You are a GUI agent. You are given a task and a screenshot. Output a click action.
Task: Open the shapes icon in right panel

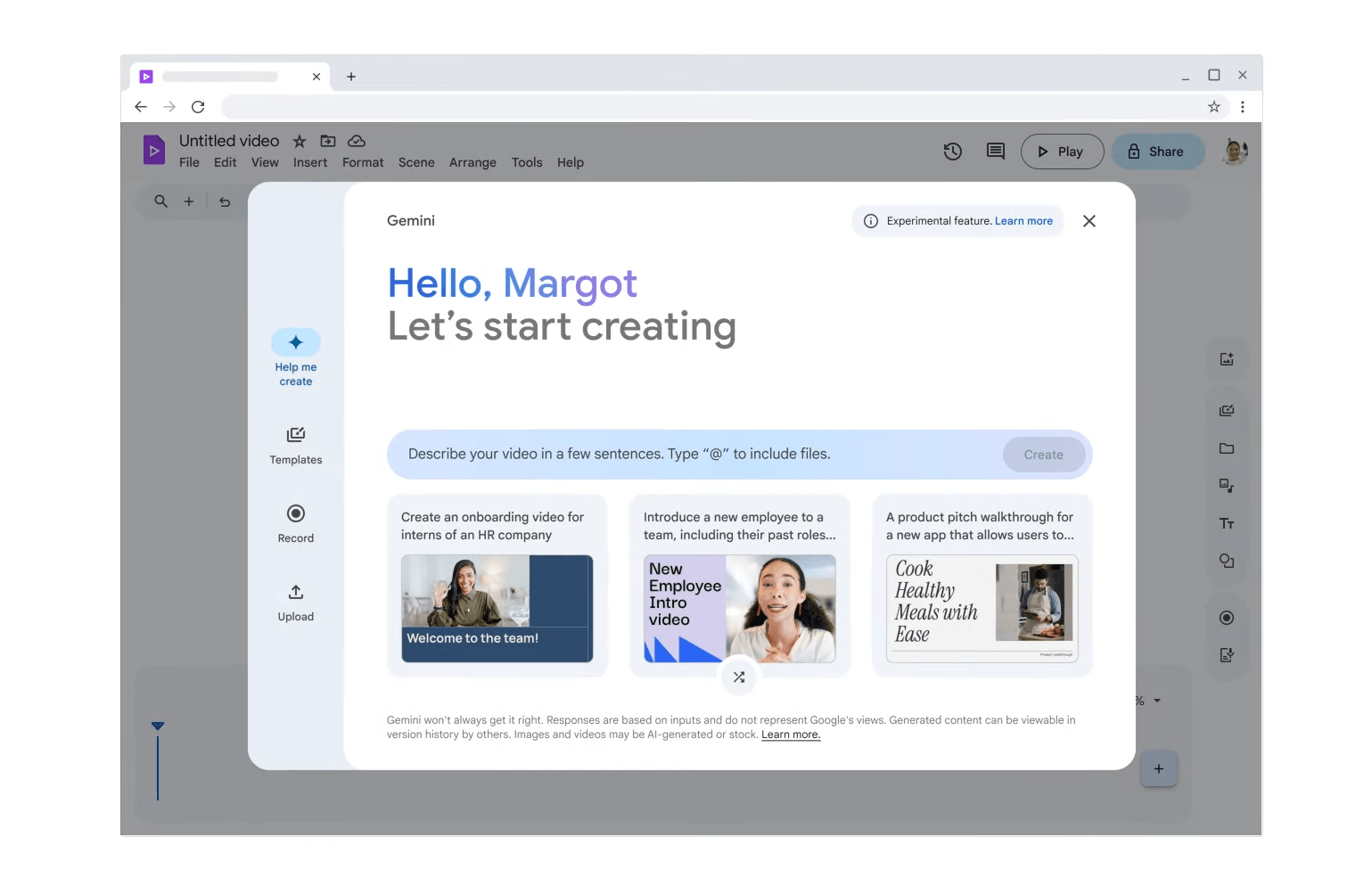click(x=1227, y=561)
